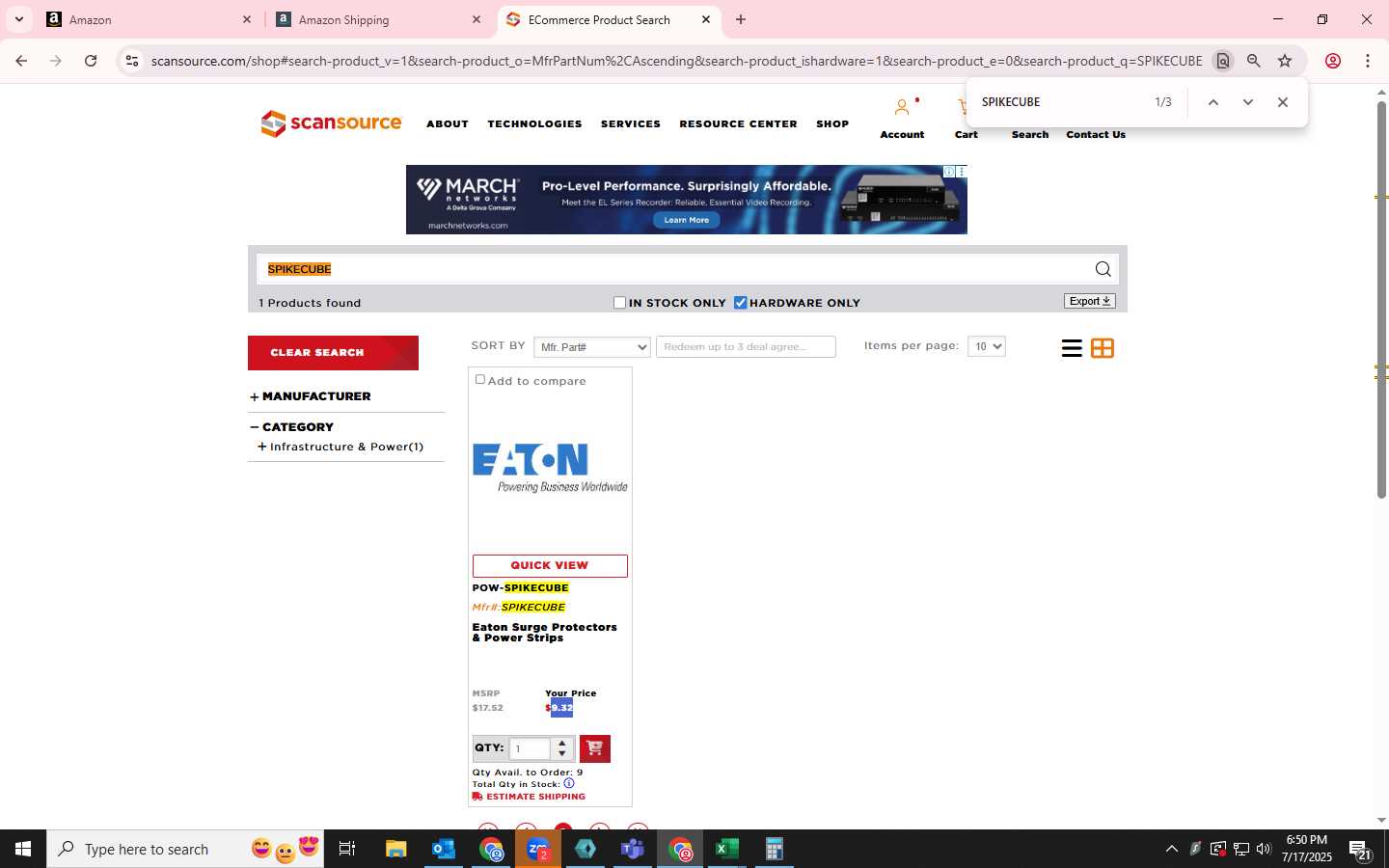Open Total Qty in Stock info icon
1389x868 pixels.
pyautogui.click(x=569, y=783)
